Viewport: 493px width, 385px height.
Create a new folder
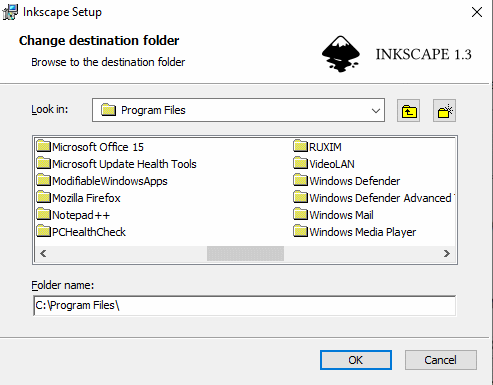pyautogui.click(x=444, y=111)
